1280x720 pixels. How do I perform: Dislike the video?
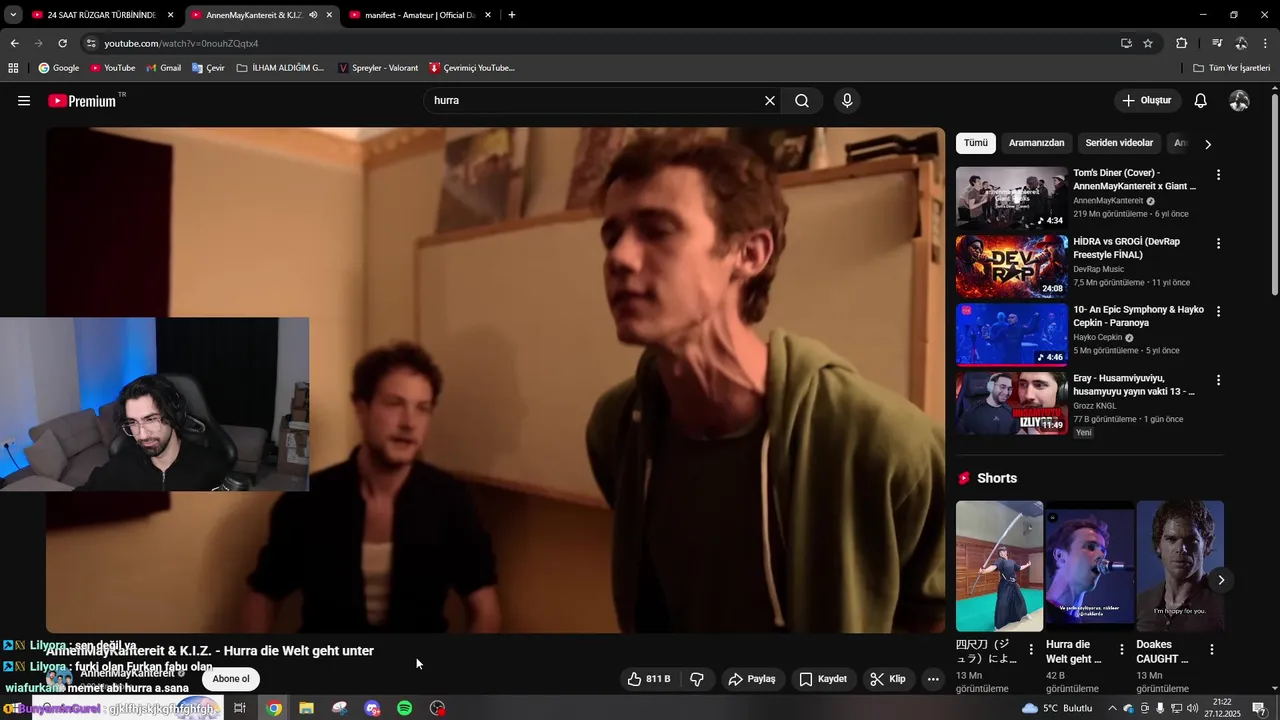(x=697, y=679)
